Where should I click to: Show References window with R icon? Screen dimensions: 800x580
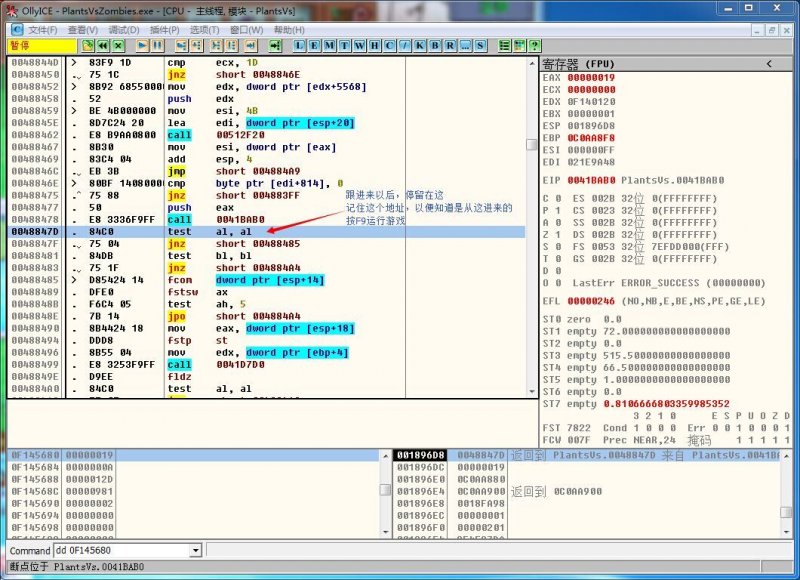pos(450,46)
